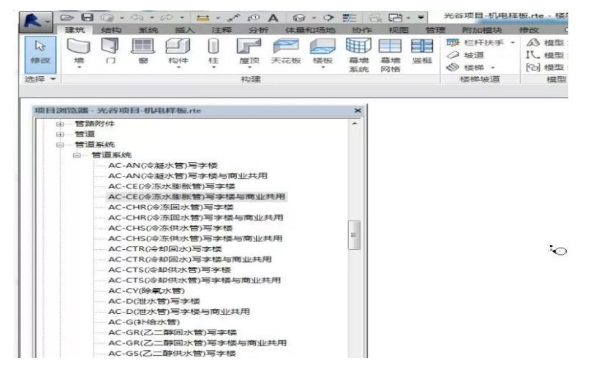605x374 pixels.
Task: Open the default 3D view icon
Action: [x=299, y=18]
